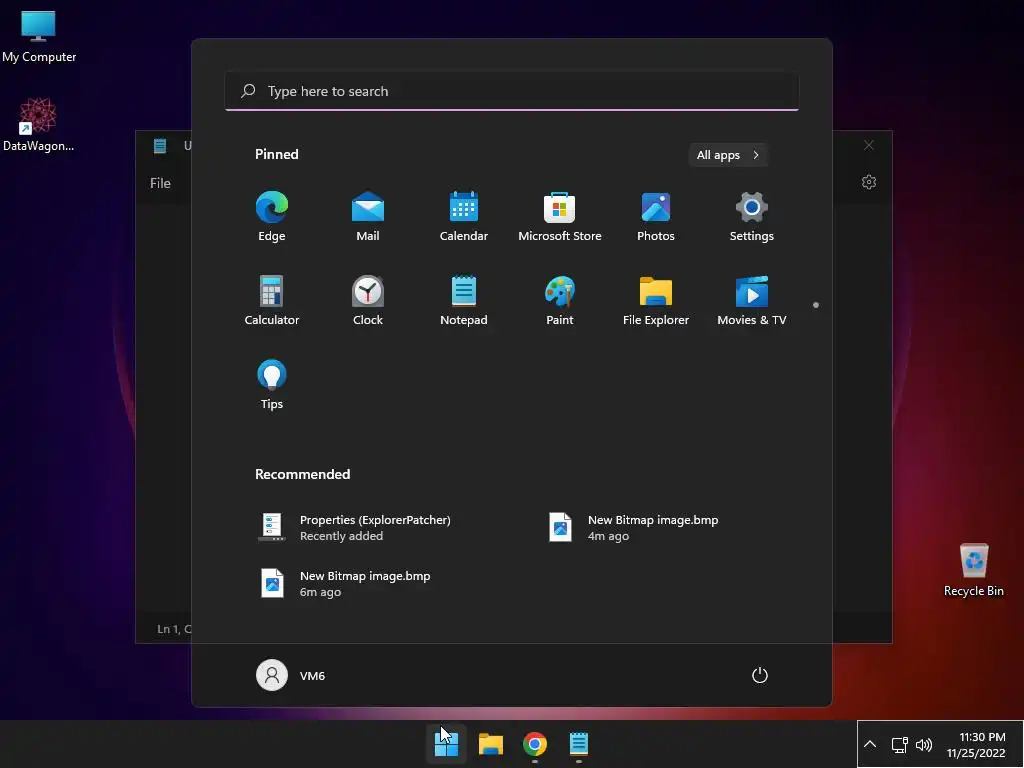Select the Recycle Bin desktop icon
1024x768 pixels.
(x=974, y=570)
